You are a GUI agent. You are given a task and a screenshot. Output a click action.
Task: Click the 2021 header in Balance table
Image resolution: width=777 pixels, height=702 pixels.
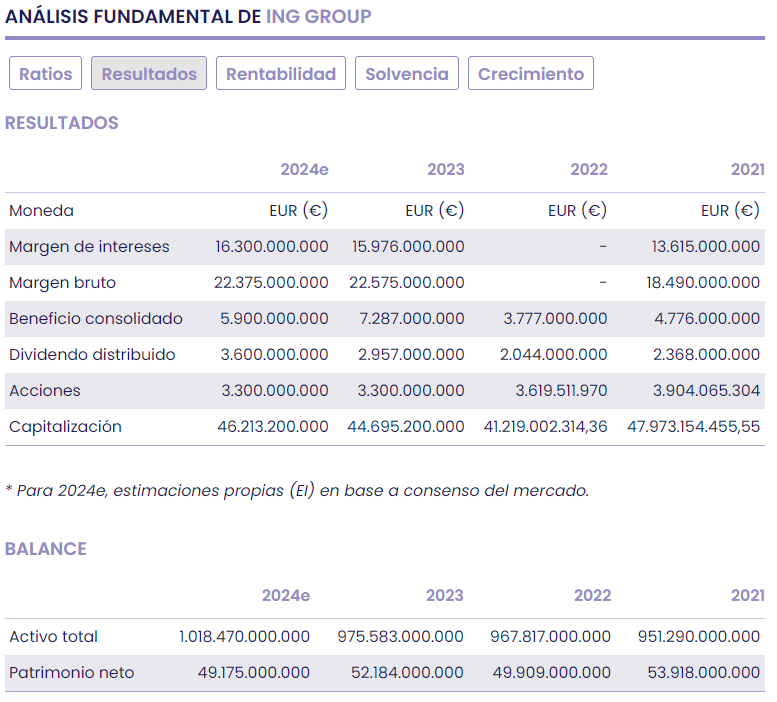click(748, 595)
